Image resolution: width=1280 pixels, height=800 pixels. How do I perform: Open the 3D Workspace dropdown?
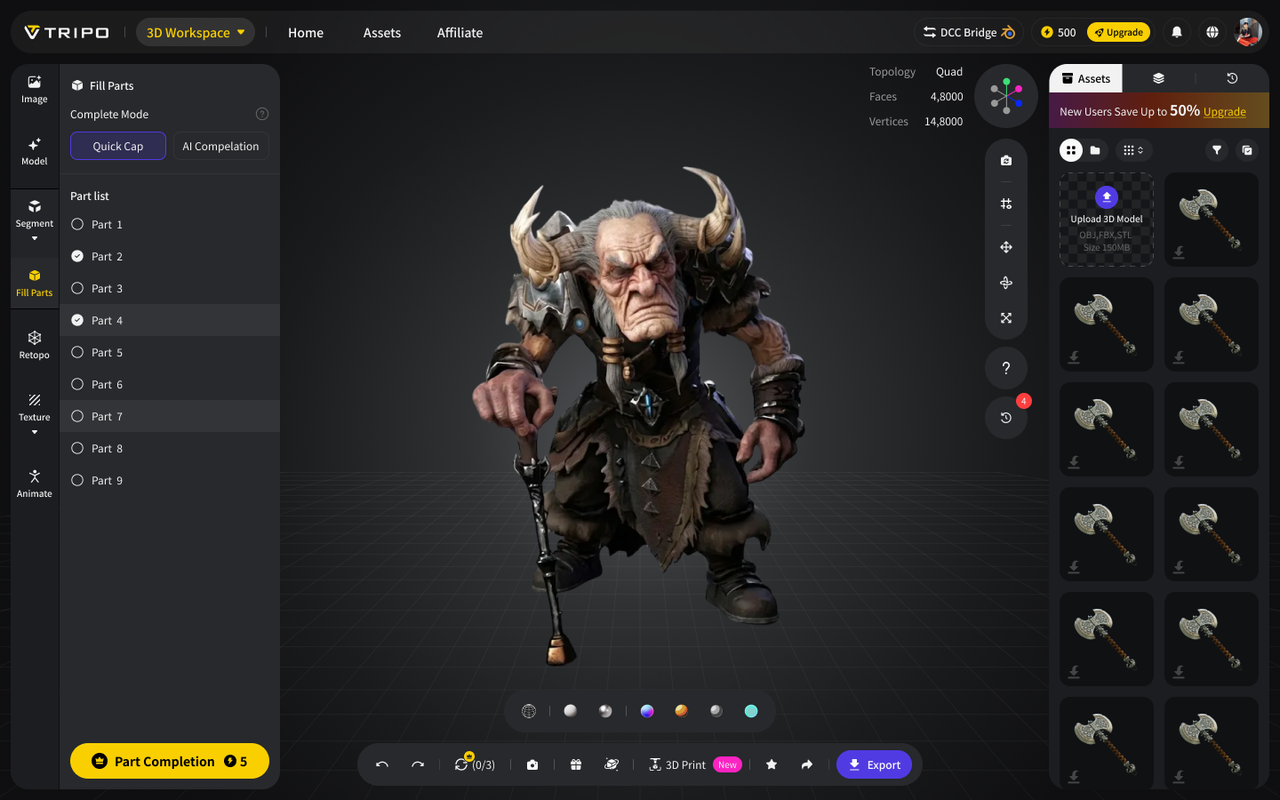tap(195, 32)
